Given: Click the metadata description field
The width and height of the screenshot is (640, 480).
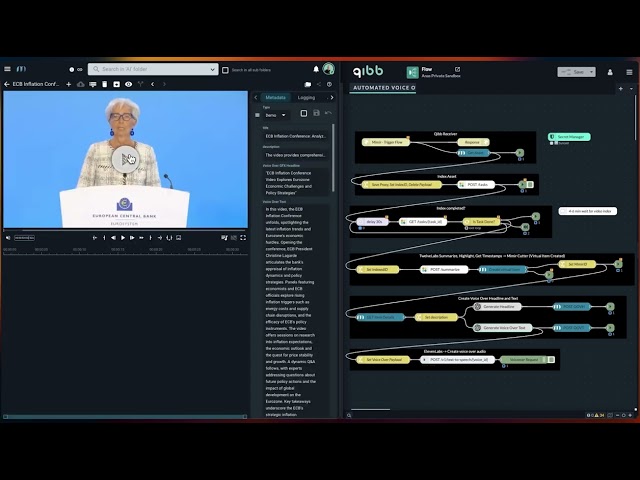Looking at the screenshot, I should 296,155.
